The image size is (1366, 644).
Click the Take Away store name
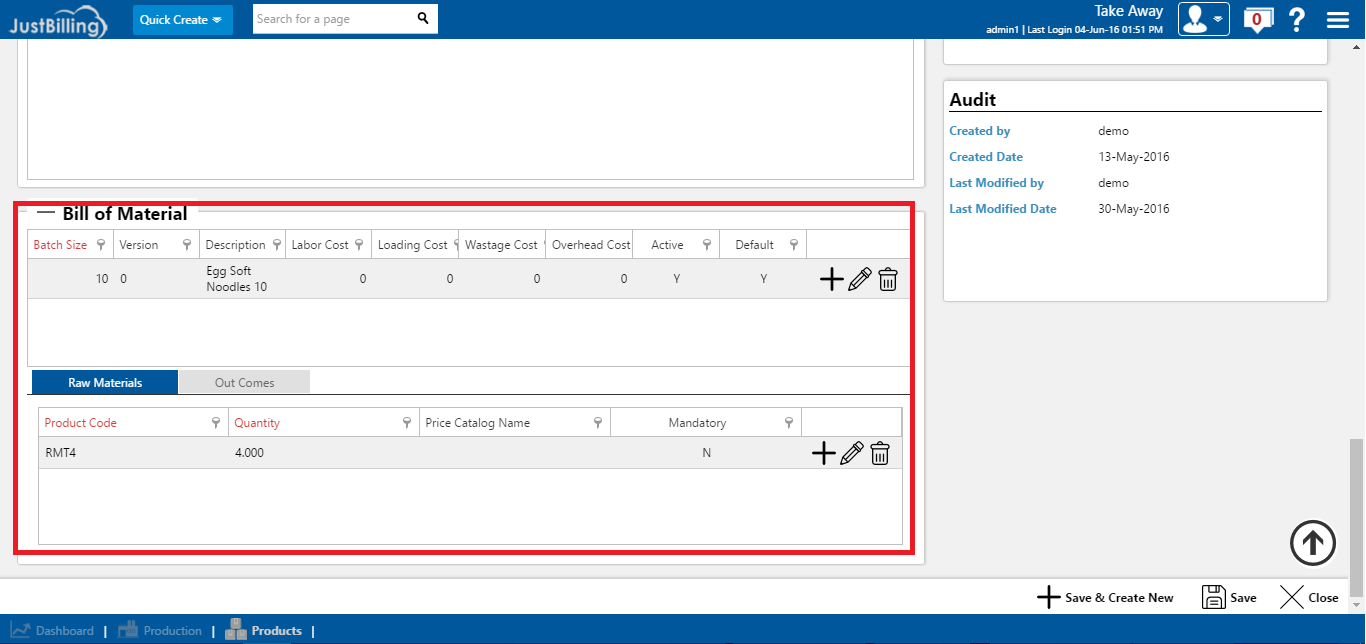1129,11
